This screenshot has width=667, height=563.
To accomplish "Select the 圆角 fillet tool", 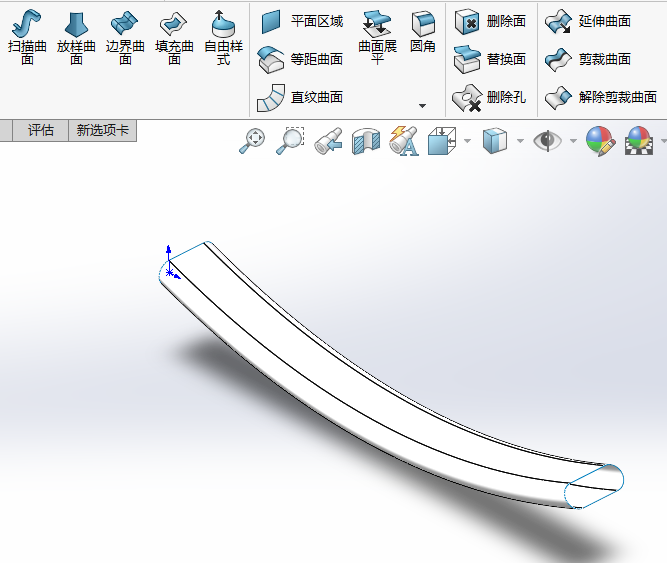I will point(423,32).
